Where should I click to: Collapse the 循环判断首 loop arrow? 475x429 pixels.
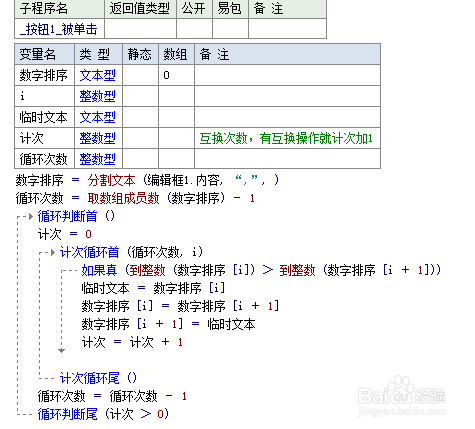(31, 217)
